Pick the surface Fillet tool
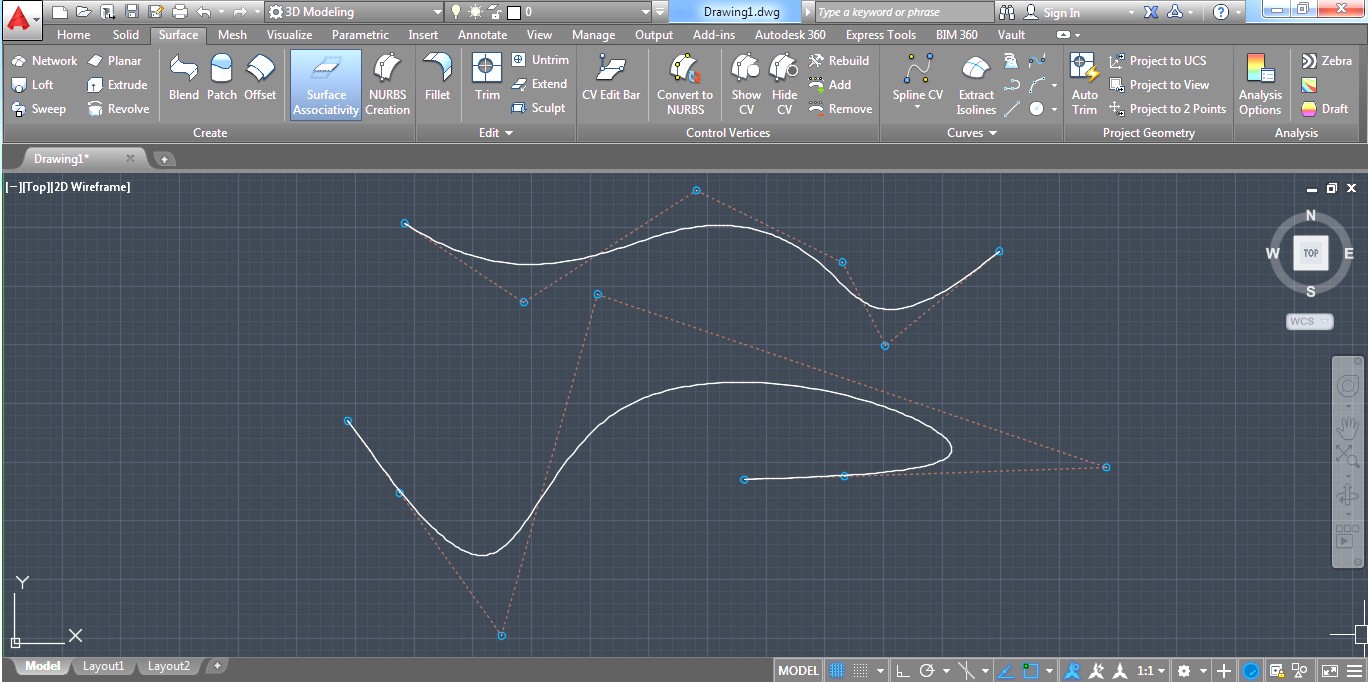Screen dimensions: 1368x682 (x=437, y=78)
